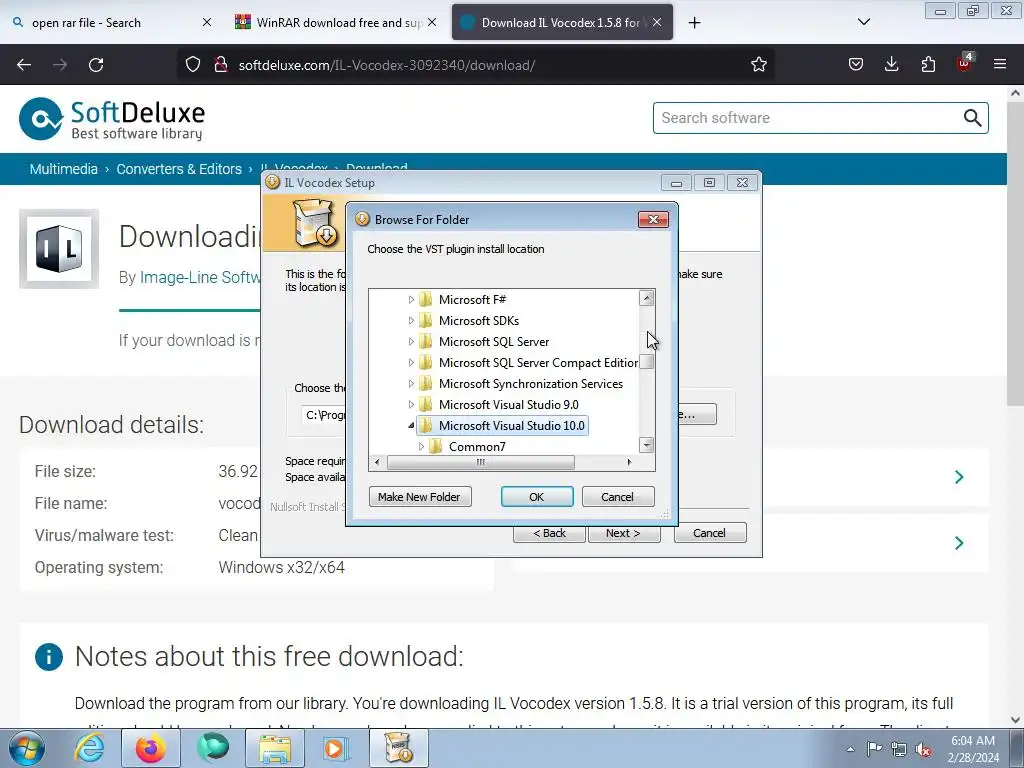
Task: Expand the Common7 folder
Action: click(x=421, y=447)
